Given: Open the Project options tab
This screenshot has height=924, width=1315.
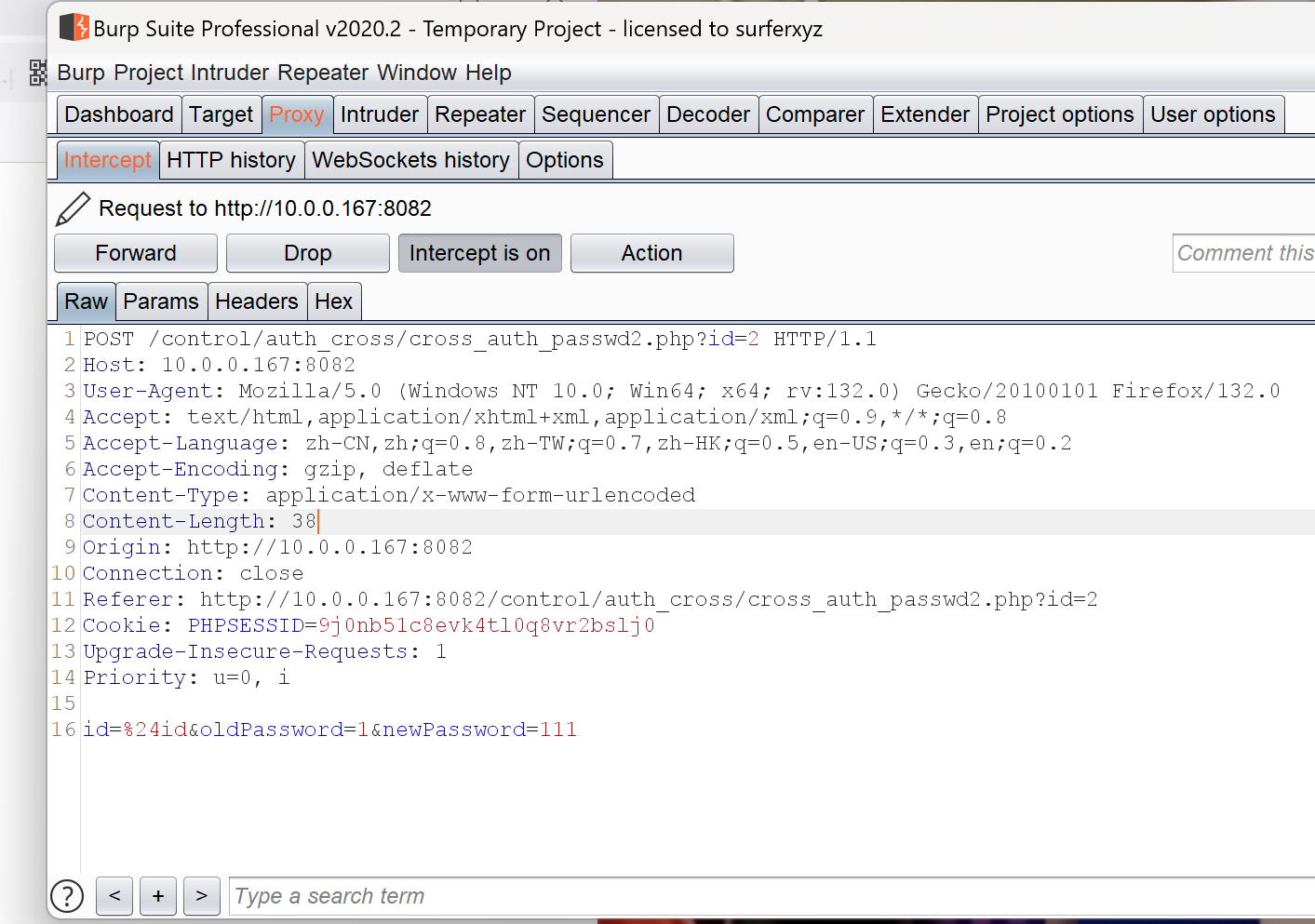Looking at the screenshot, I should point(1060,114).
